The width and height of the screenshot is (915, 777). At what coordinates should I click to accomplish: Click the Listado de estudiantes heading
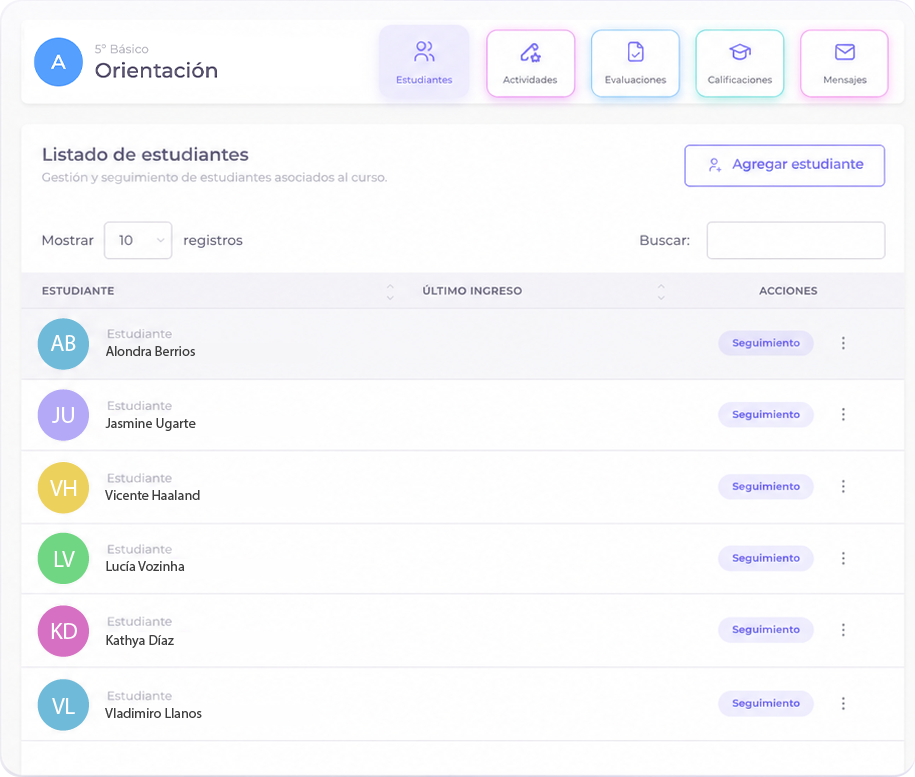(145, 155)
